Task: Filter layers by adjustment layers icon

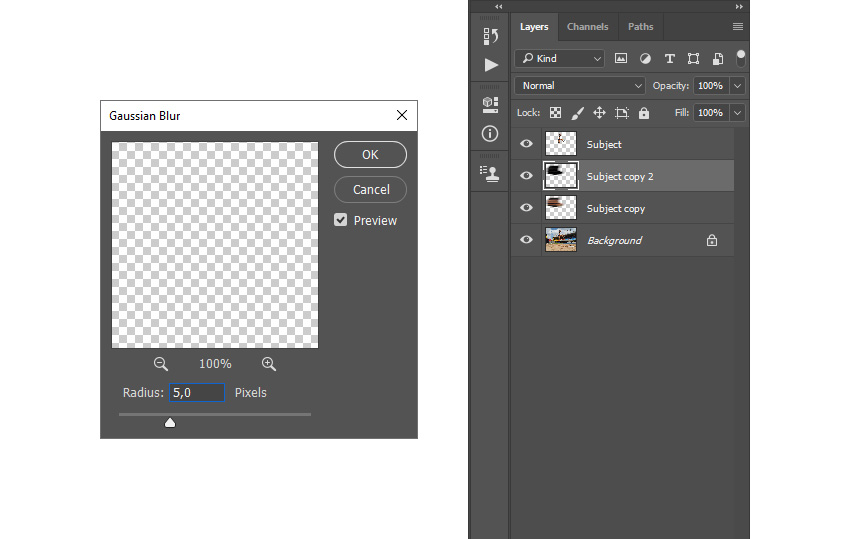Action: (645, 59)
